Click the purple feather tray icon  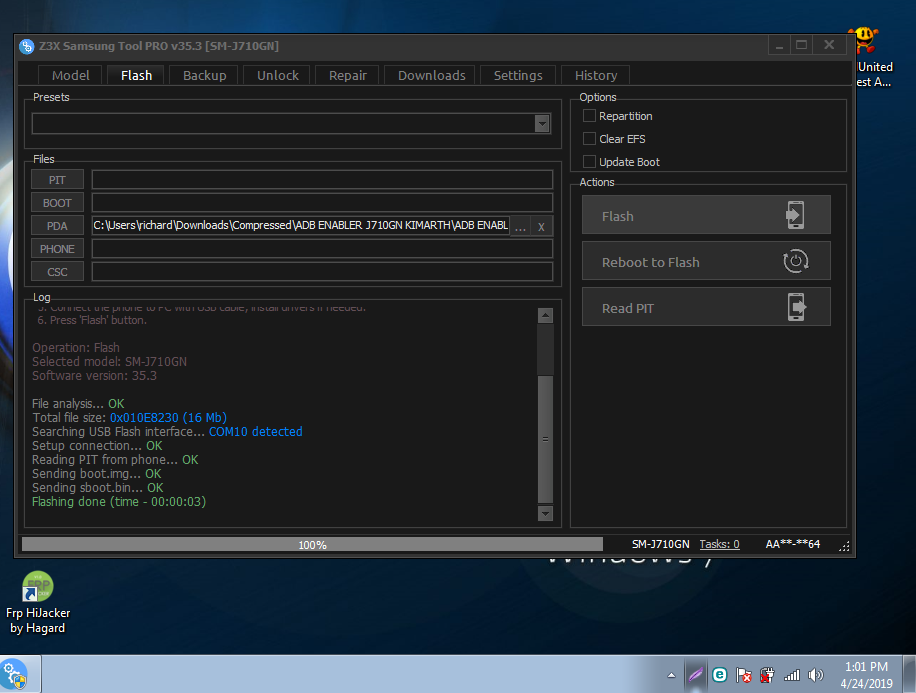[x=695, y=675]
